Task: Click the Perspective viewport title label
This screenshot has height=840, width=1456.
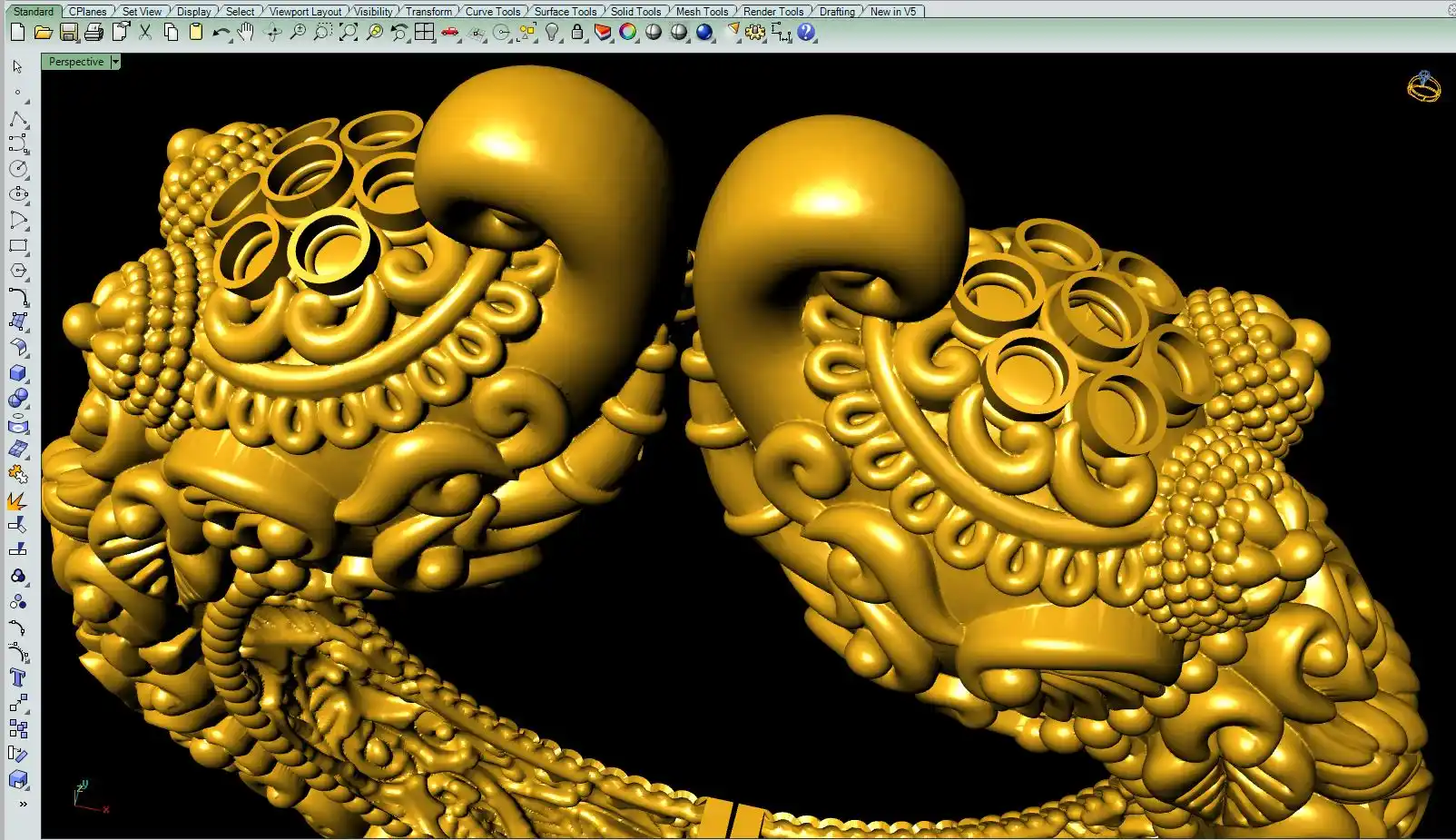Action: coord(76,62)
